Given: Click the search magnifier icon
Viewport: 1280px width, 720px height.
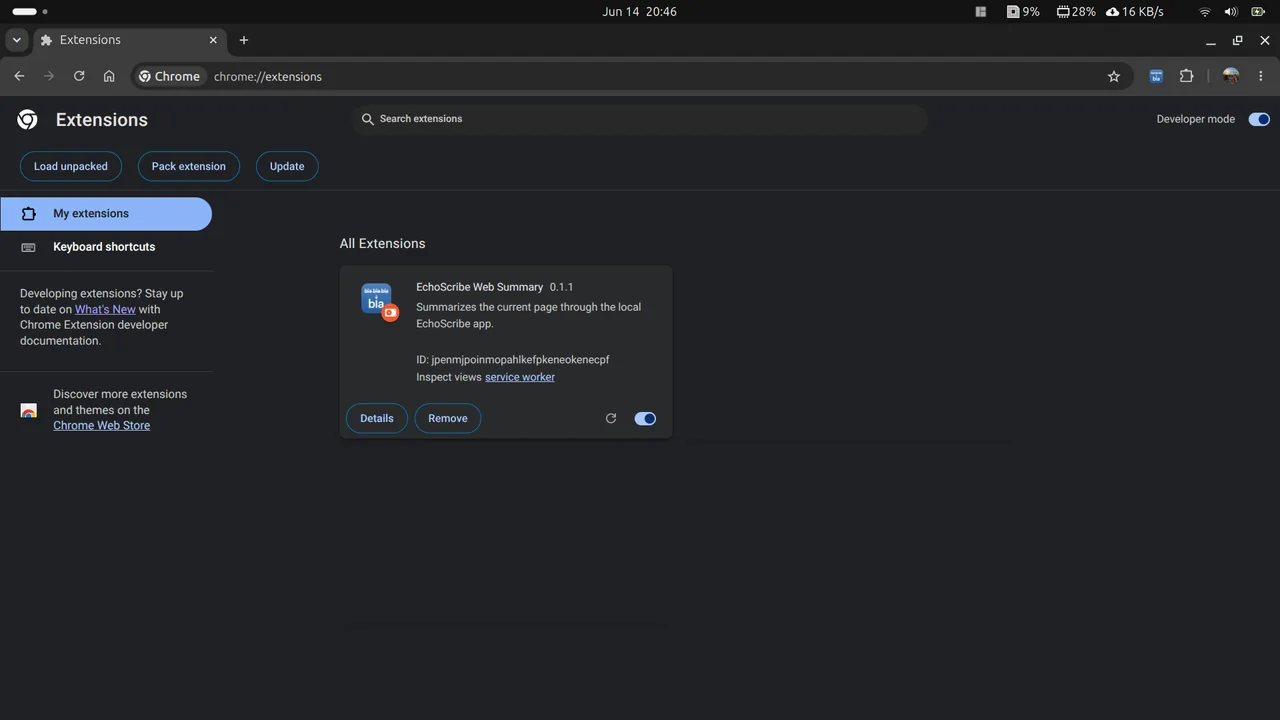Looking at the screenshot, I should point(368,119).
